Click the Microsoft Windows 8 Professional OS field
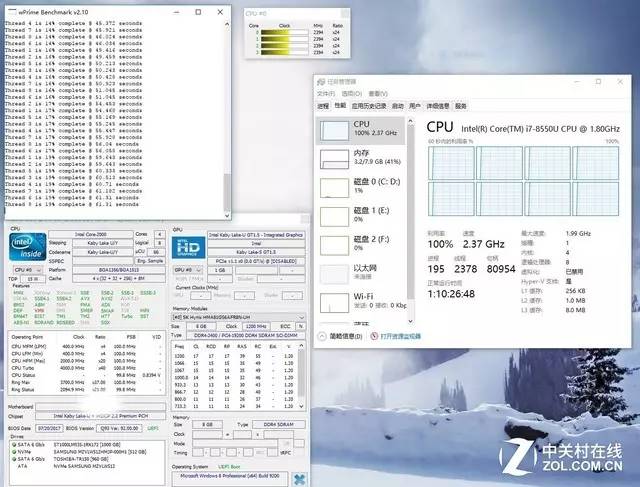Screen dimensions: 640x487 [230, 477]
